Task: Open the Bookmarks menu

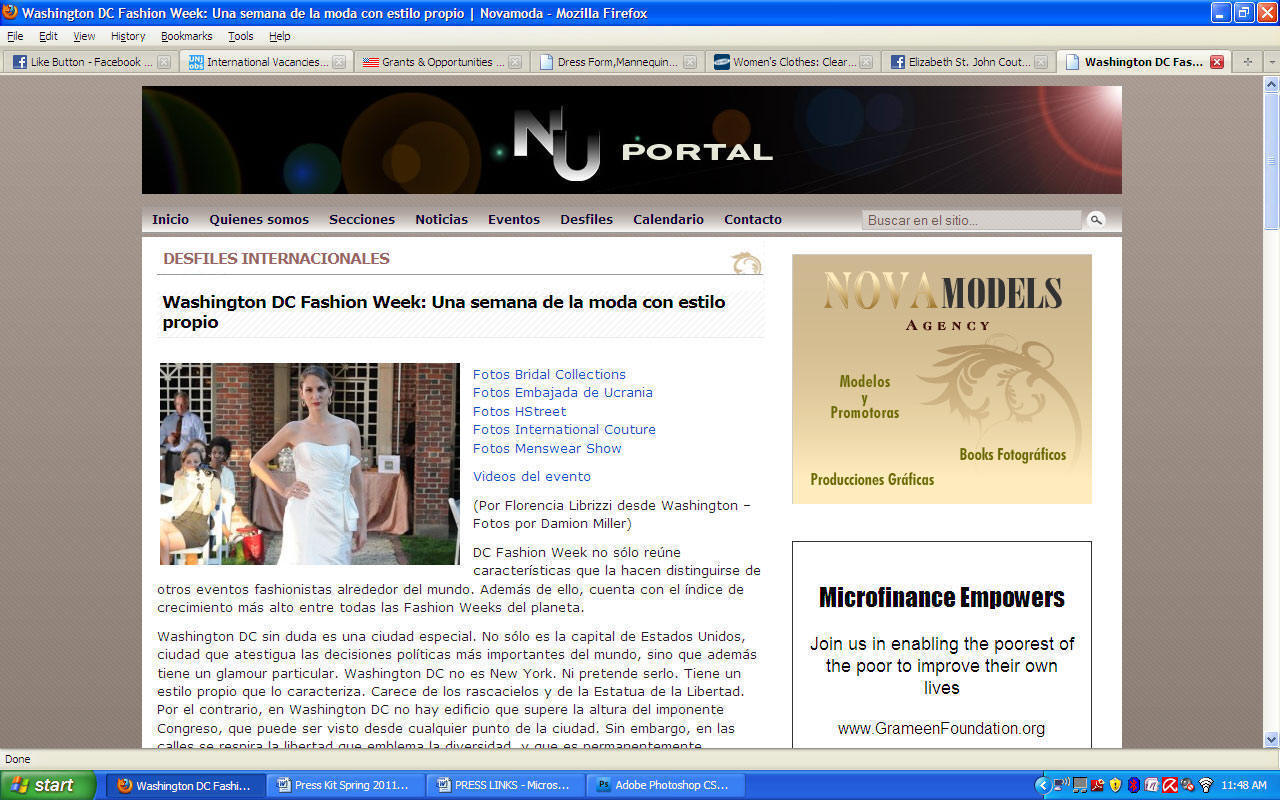Action: pyautogui.click(x=186, y=36)
